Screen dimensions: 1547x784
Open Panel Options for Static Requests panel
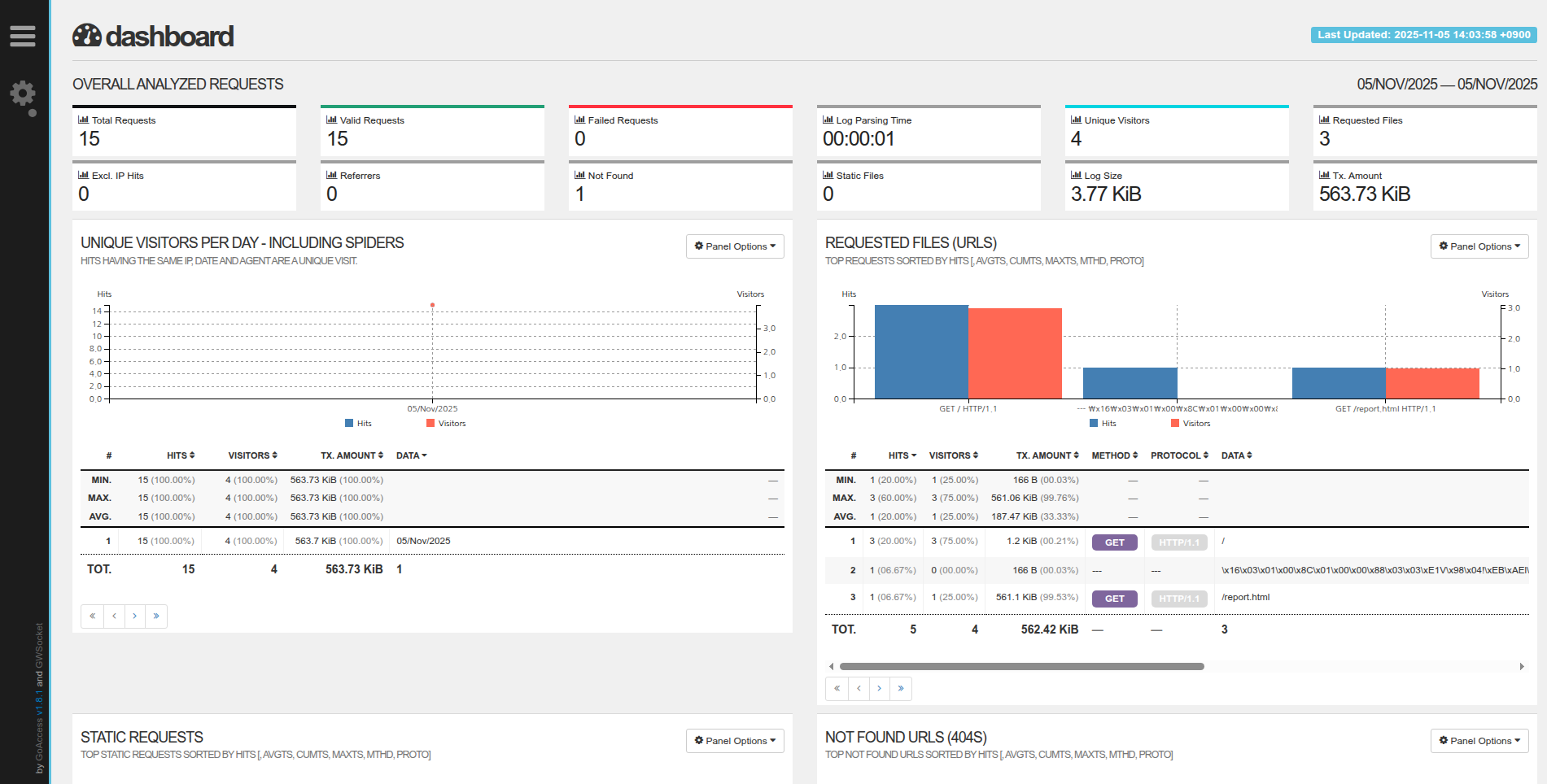tap(735, 741)
